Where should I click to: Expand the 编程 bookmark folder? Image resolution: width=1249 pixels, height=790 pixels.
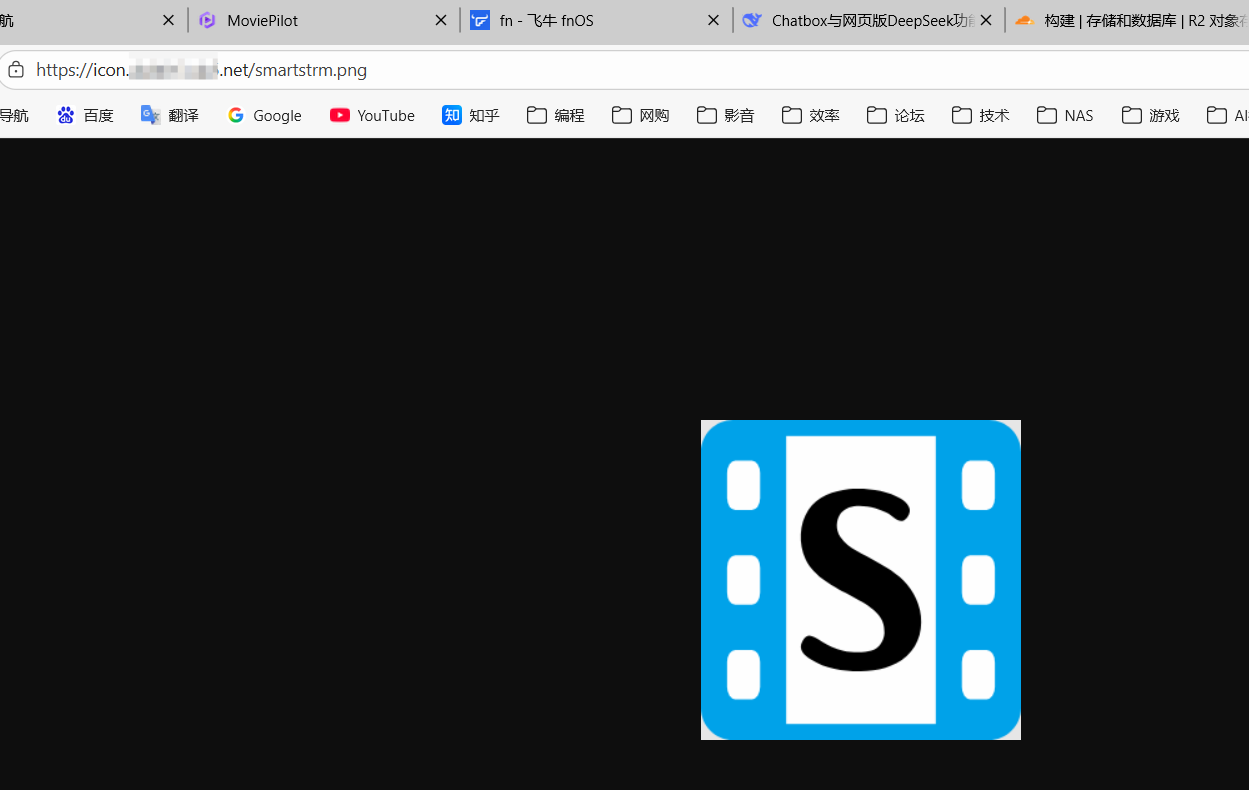[556, 115]
